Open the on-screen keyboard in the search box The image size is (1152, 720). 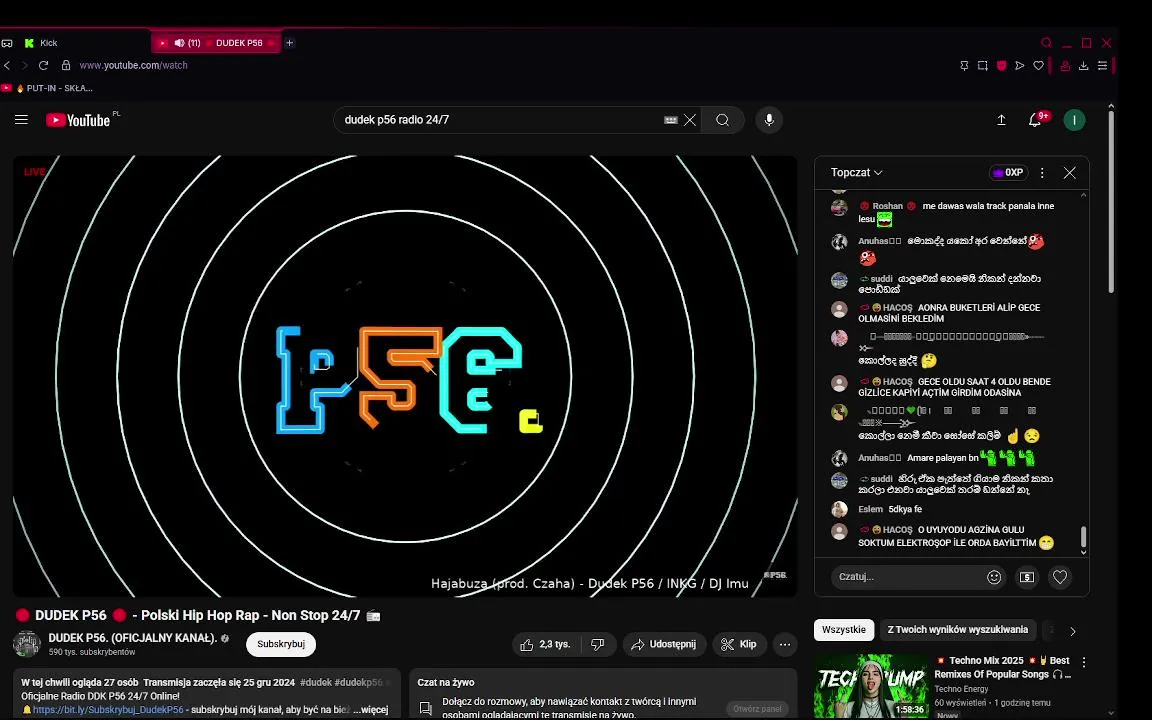670,120
